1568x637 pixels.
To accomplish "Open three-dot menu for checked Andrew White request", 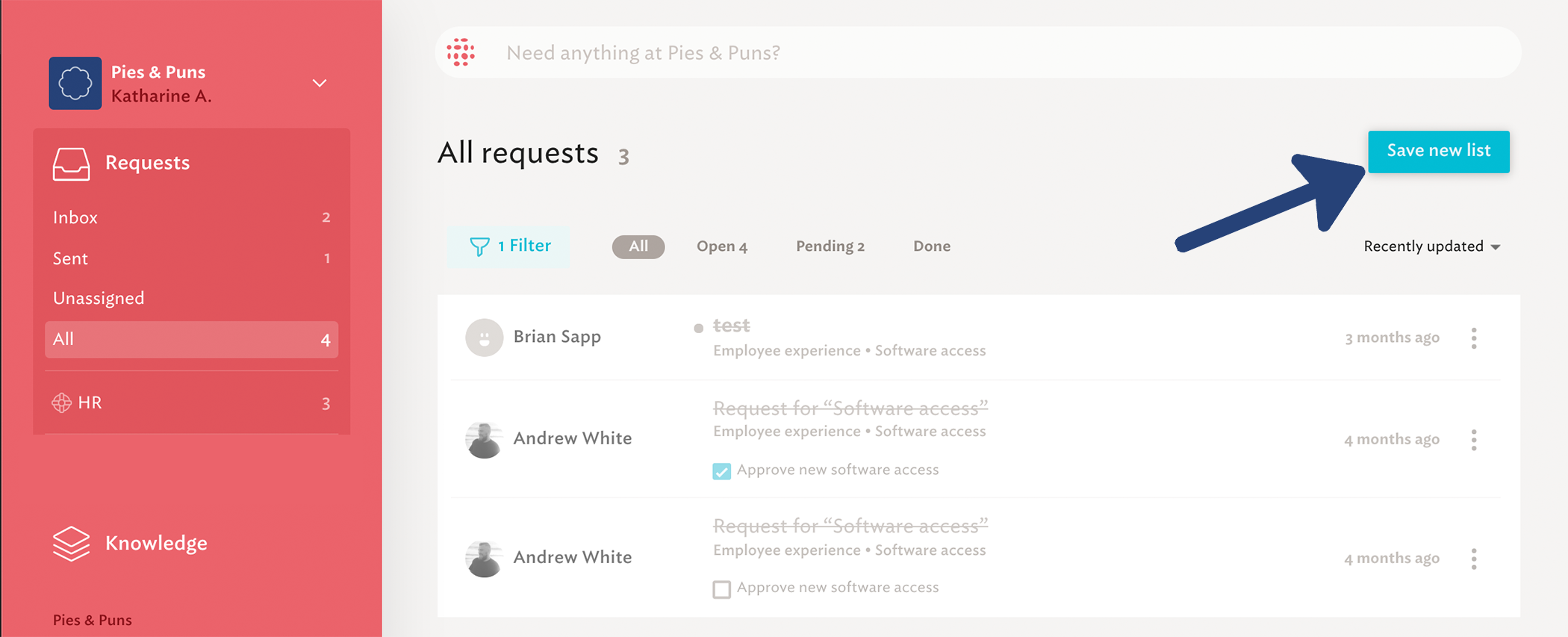I will 1474,440.
